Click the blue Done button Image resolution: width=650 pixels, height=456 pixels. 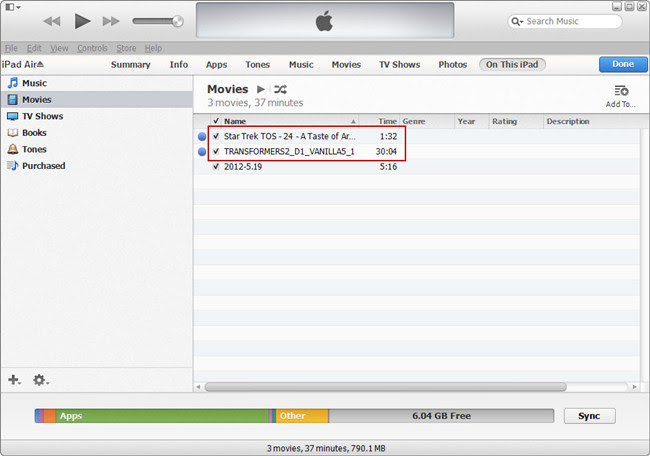tap(623, 64)
